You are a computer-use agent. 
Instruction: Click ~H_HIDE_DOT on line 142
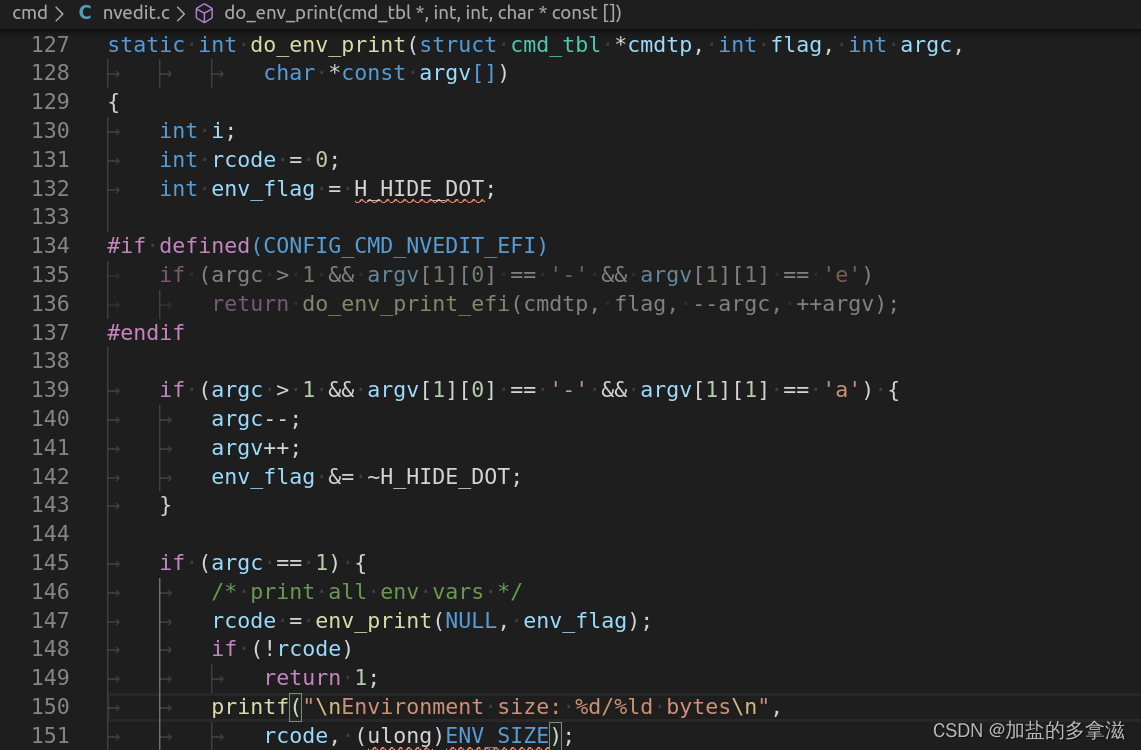pyautogui.click(x=439, y=477)
